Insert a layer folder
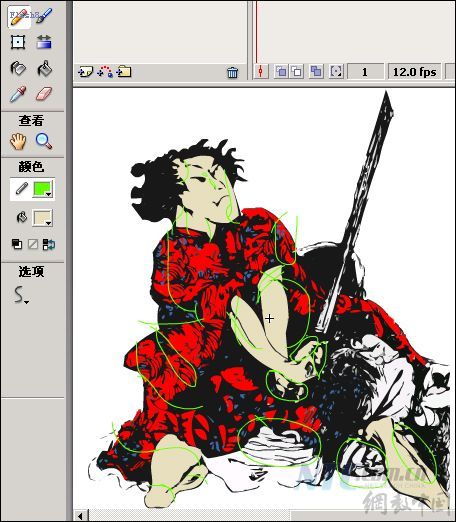Screen dimensions: 456x522 click(124, 72)
